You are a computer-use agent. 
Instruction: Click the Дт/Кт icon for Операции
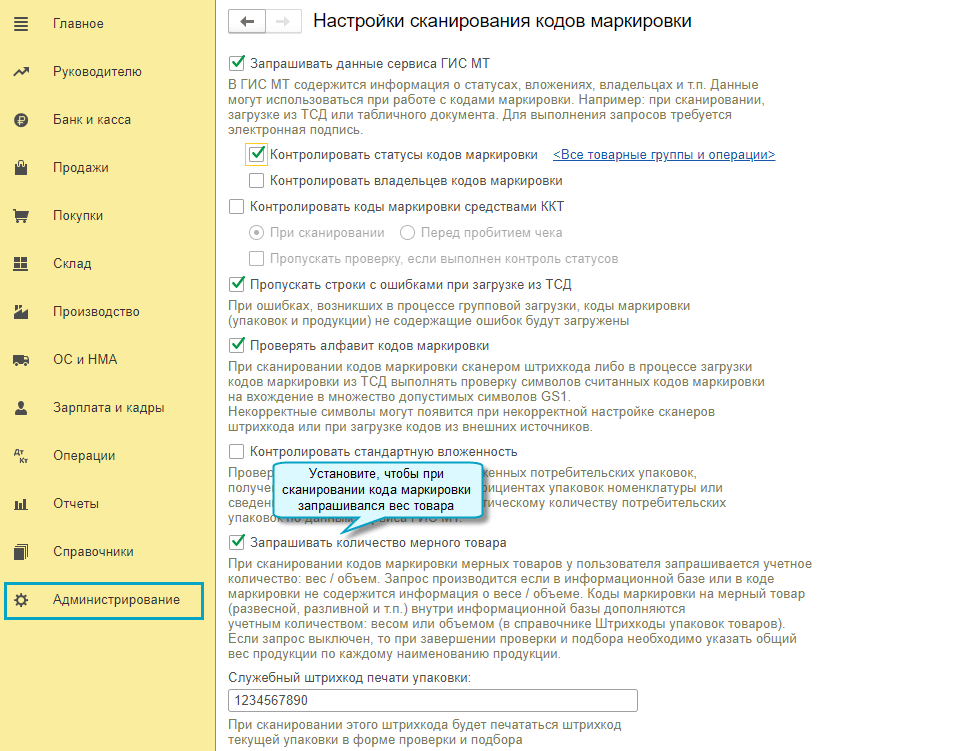(21, 456)
